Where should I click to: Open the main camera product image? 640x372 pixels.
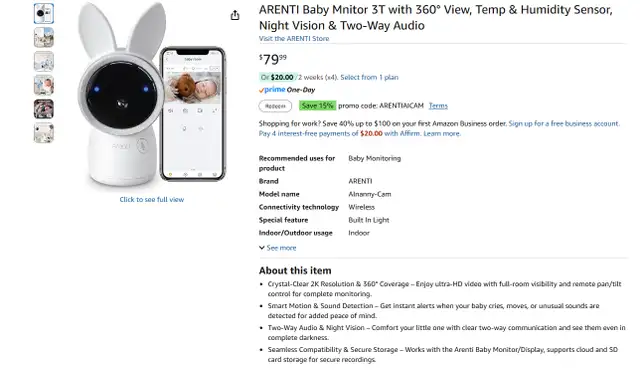tap(151, 96)
